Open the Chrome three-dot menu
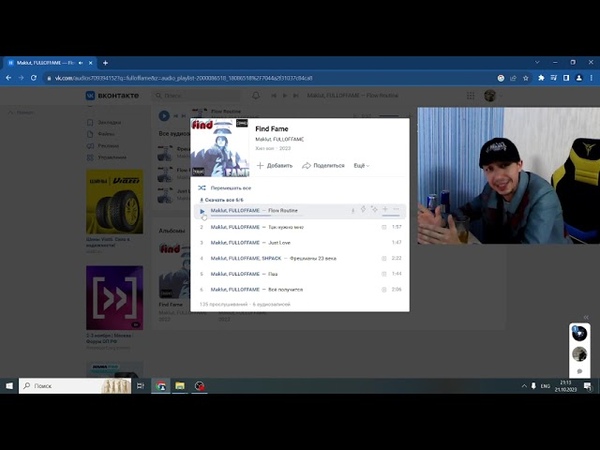Viewport: 600px width, 450px height. click(x=591, y=78)
